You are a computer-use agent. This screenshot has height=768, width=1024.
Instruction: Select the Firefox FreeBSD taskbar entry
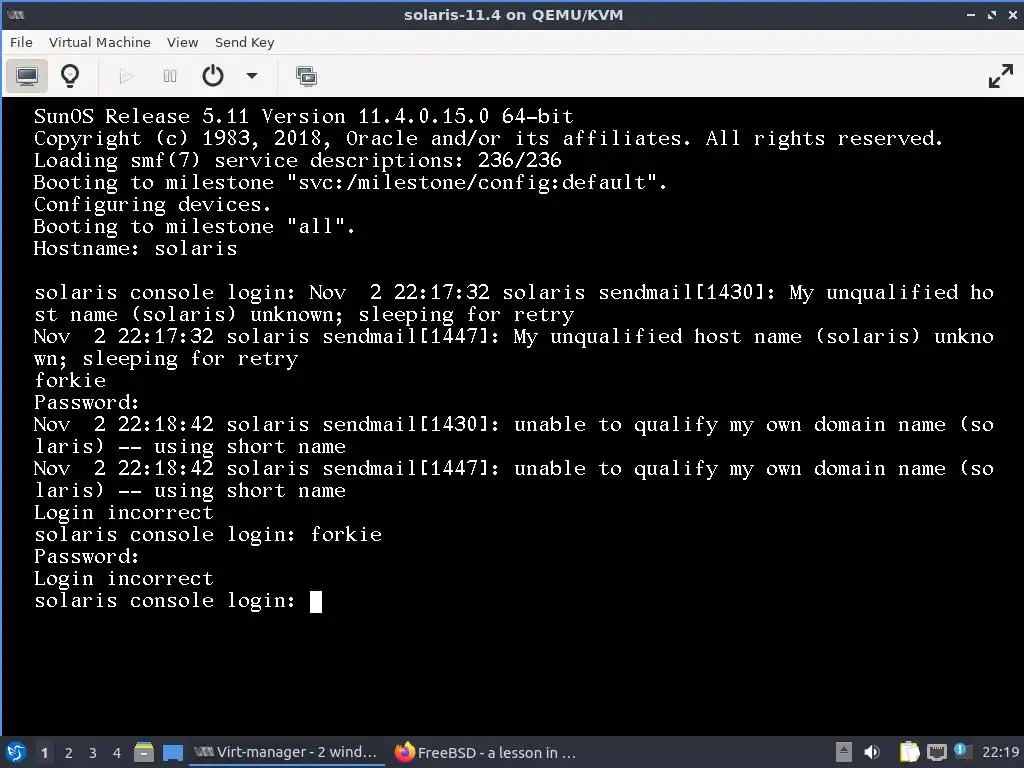click(485, 752)
